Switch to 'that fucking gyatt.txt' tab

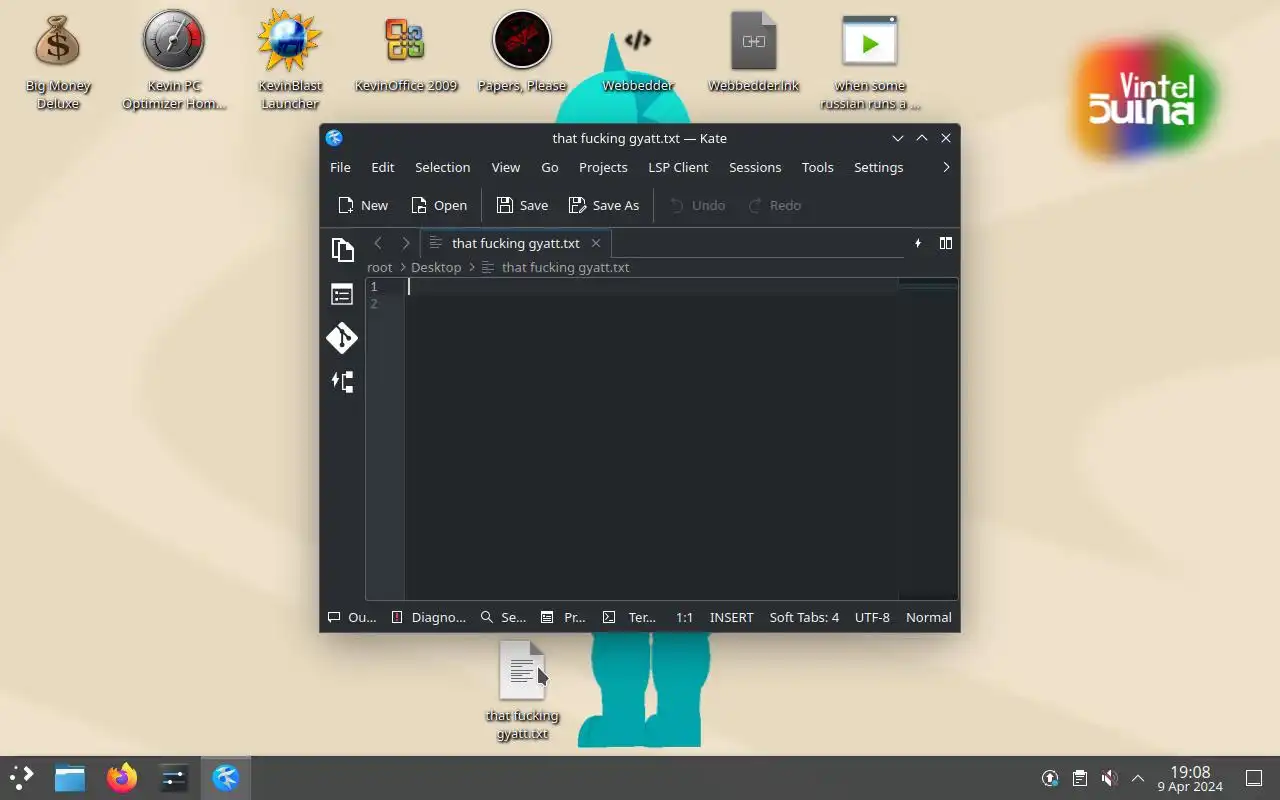click(x=515, y=243)
